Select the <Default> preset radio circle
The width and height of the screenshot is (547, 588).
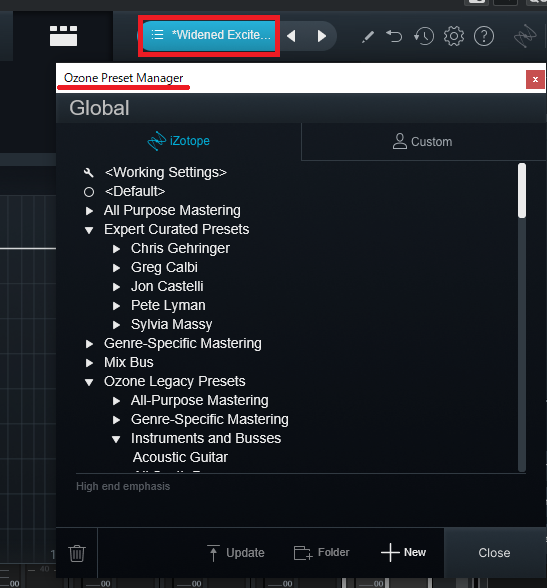tap(89, 192)
